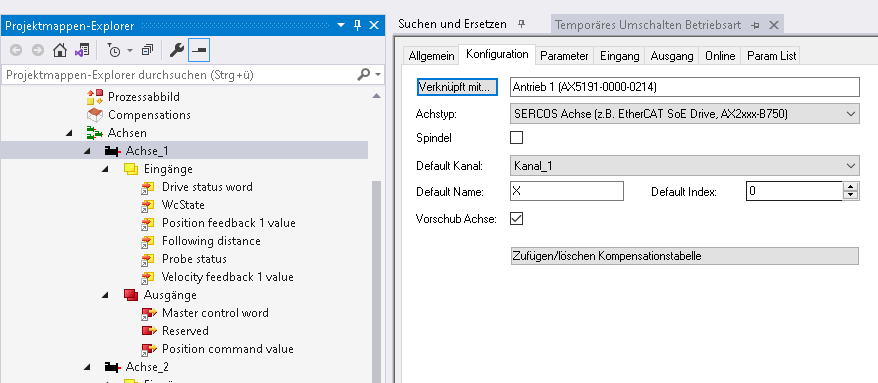878x383 pixels.
Task: Toggle the Preview Selected Items icon
Action: coord(199,50)
